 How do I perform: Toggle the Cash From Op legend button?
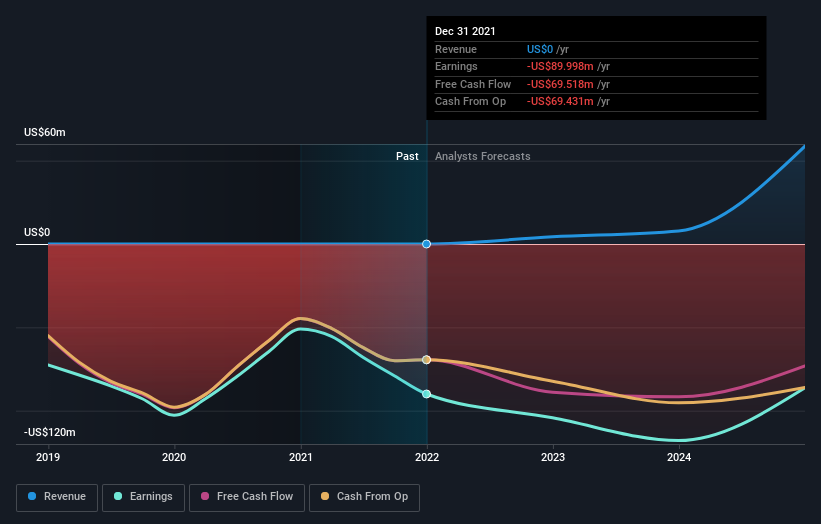(364, 497)
